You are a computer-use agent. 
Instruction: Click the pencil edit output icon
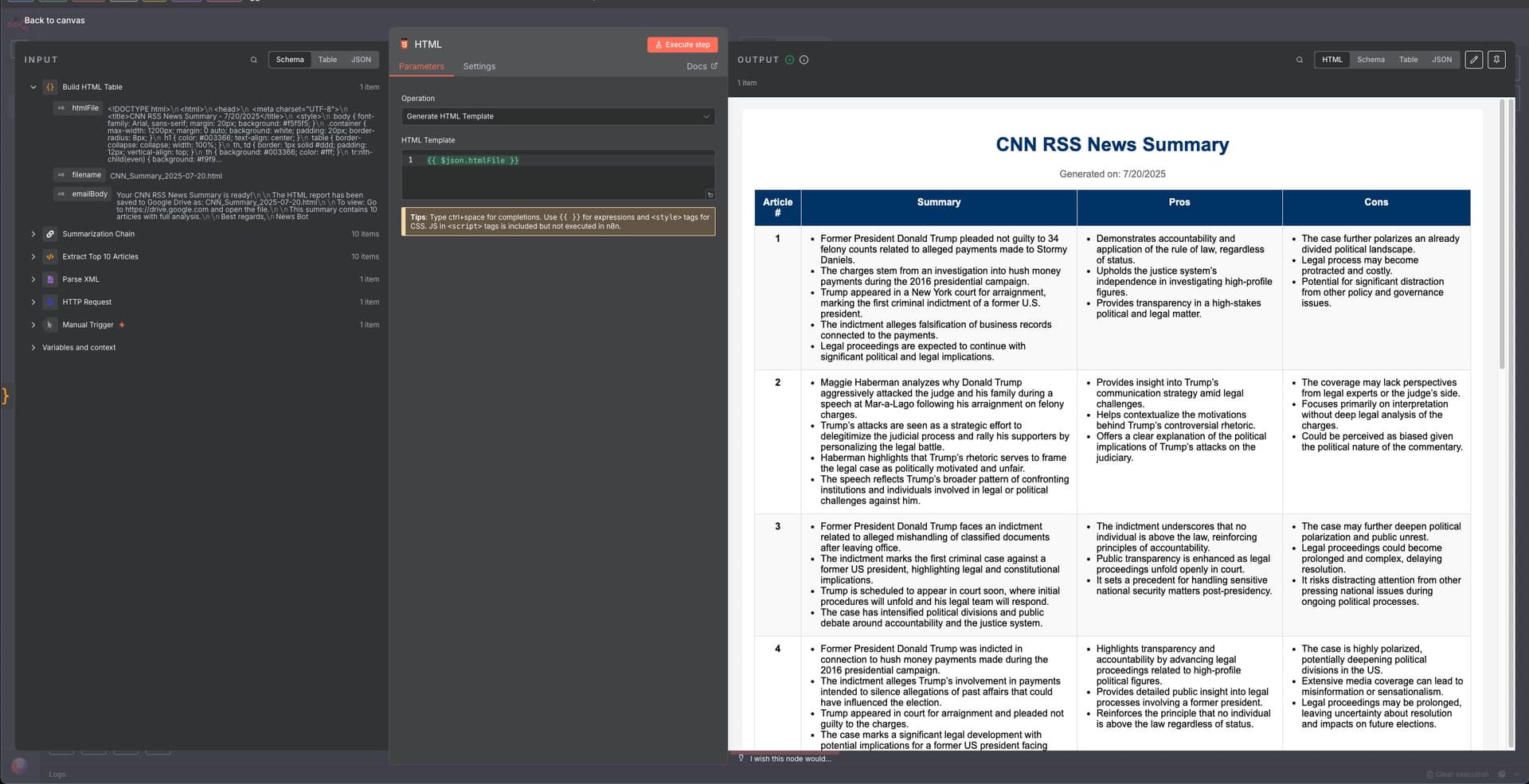click(1473, 60)
